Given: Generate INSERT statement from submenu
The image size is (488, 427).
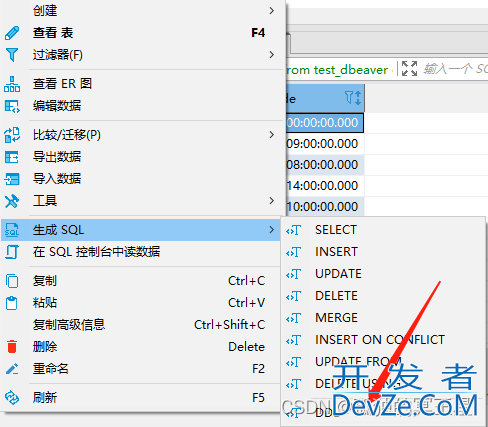Looking at the screenshot, I should [x=383, y=252].
